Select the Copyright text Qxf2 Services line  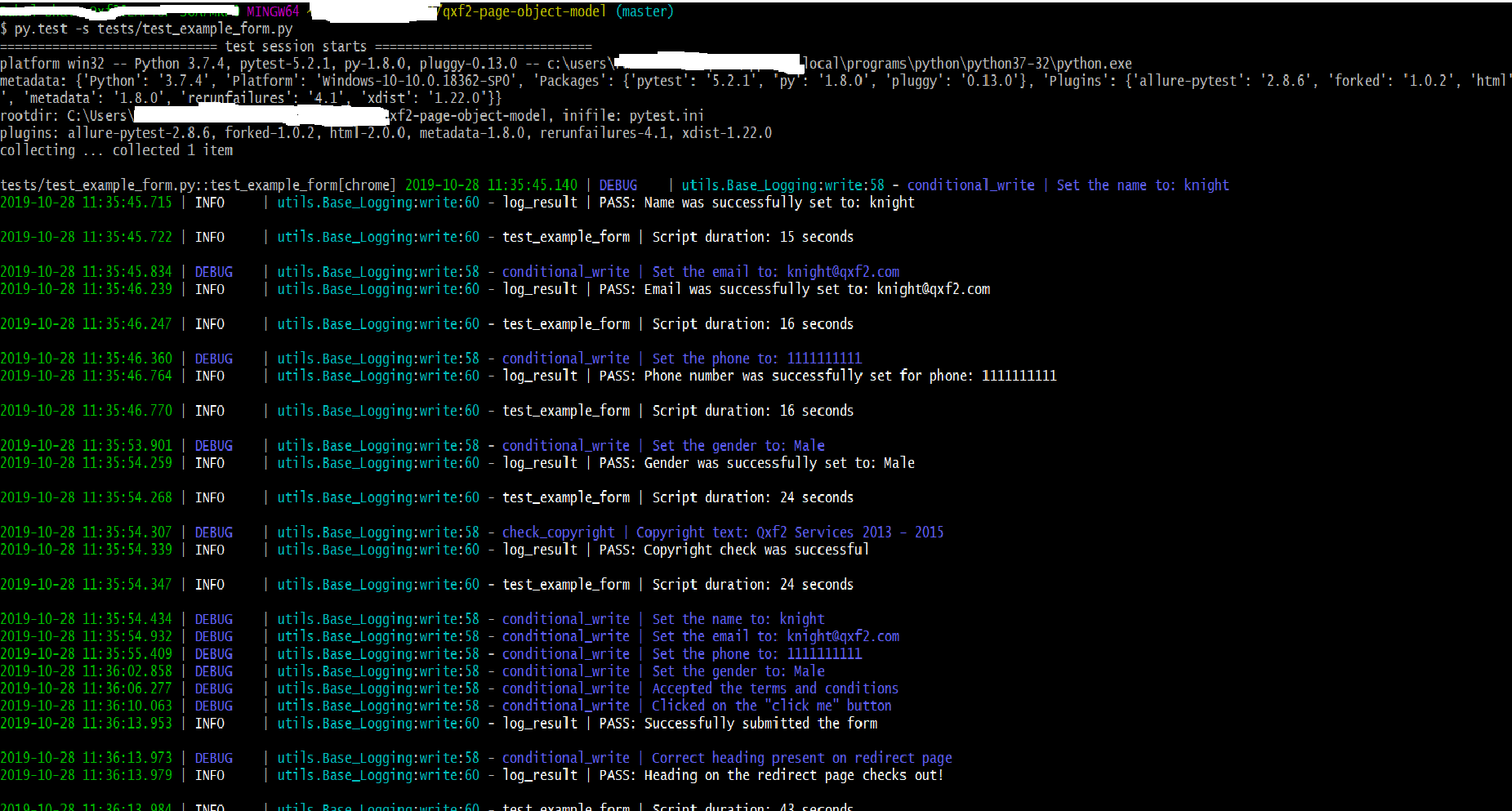788,532
